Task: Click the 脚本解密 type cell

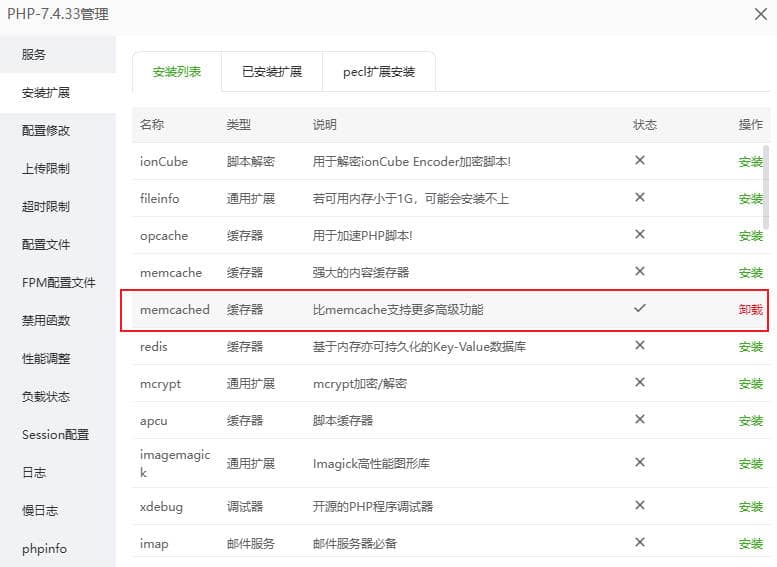Action: tap(251, 162)
